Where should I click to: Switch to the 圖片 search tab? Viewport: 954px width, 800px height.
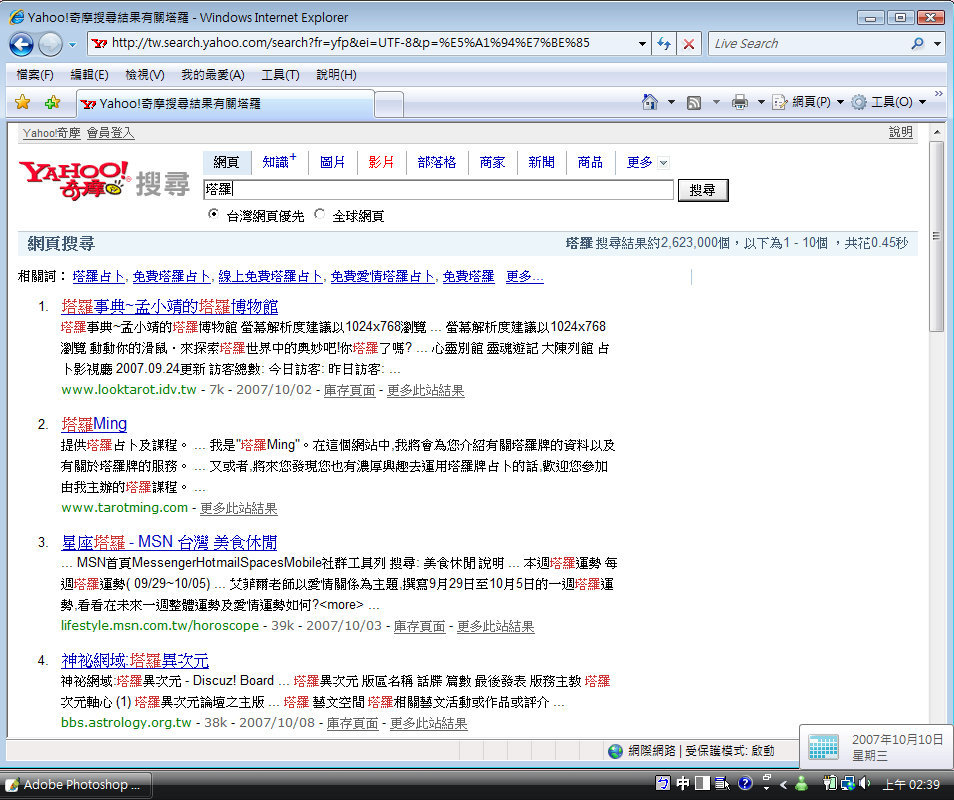pos(332,162)
